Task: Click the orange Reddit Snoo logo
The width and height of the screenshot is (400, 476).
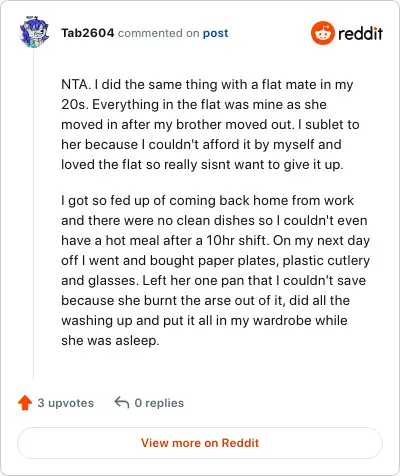Action: point(322,33)
